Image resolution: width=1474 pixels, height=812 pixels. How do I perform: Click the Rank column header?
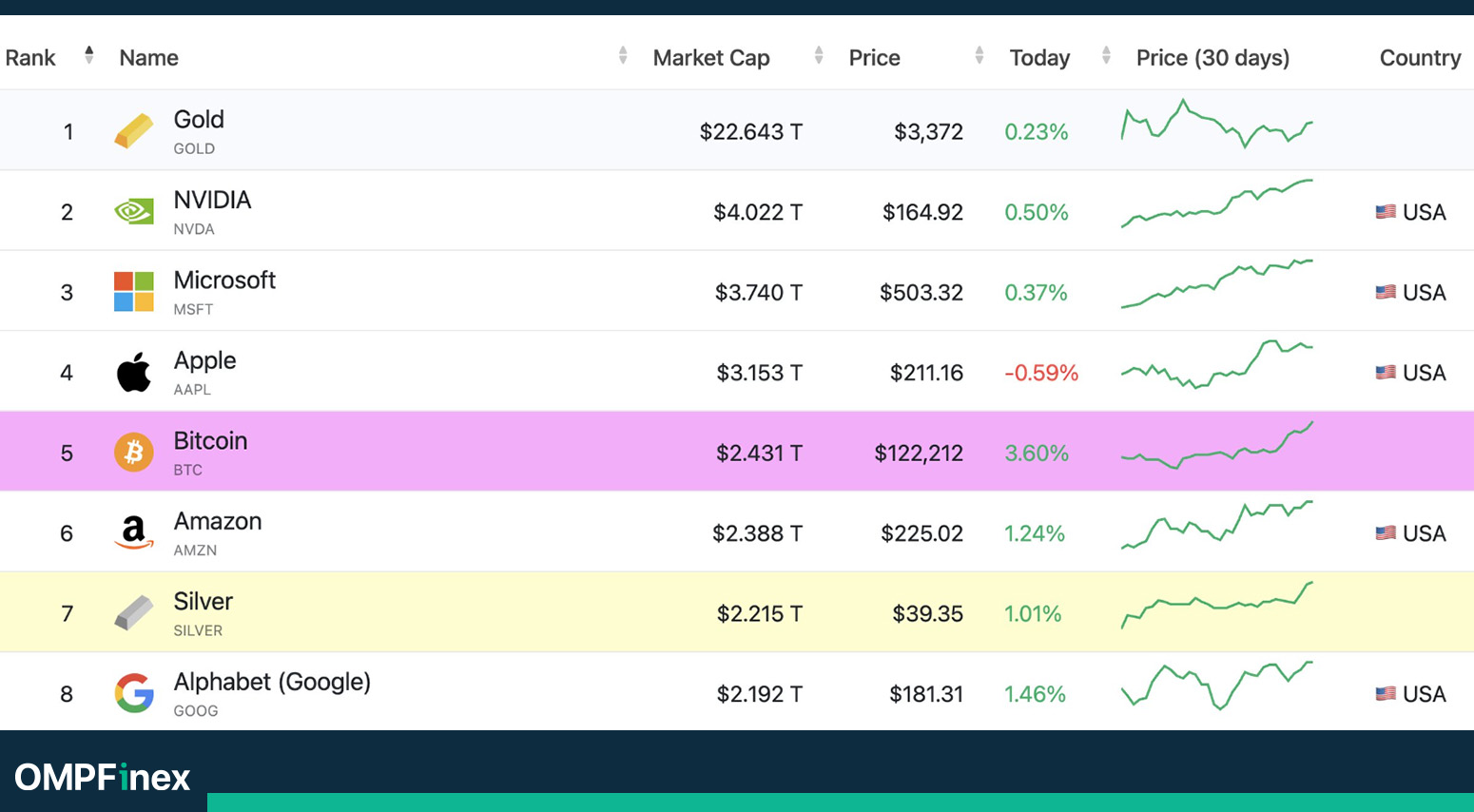30,58
